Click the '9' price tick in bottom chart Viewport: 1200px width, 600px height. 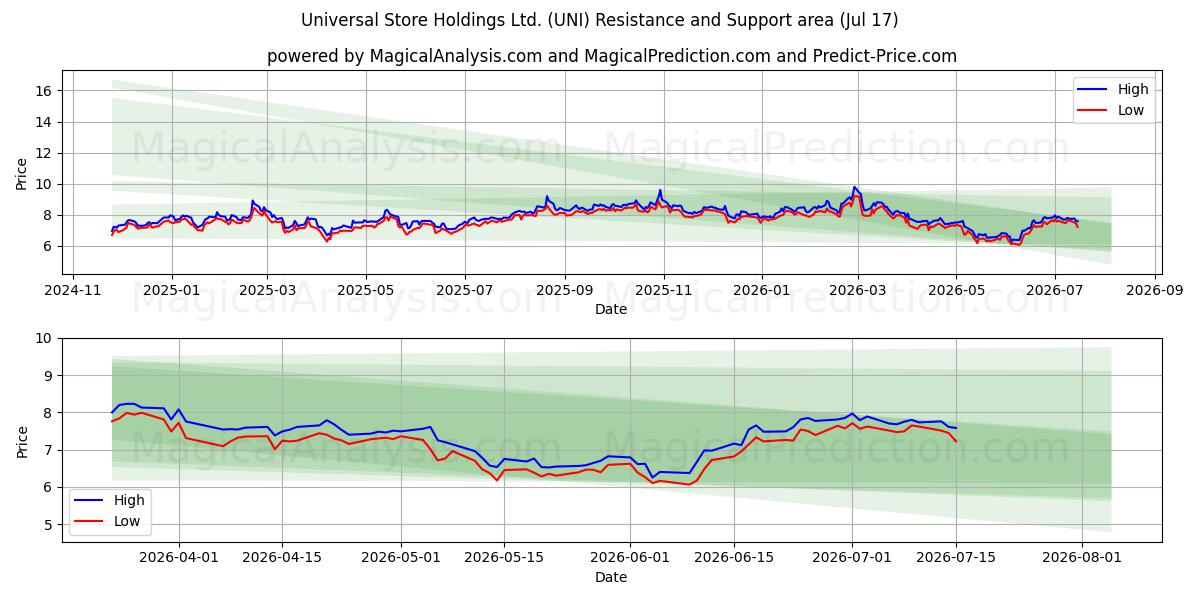[x=49, y=376]
